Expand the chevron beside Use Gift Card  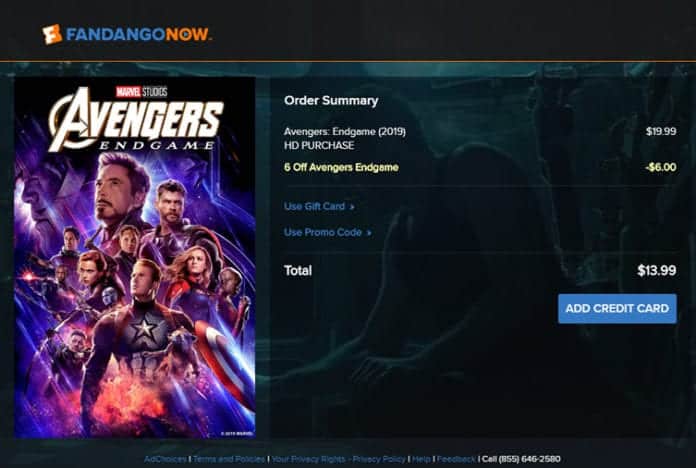coord(352,207)
